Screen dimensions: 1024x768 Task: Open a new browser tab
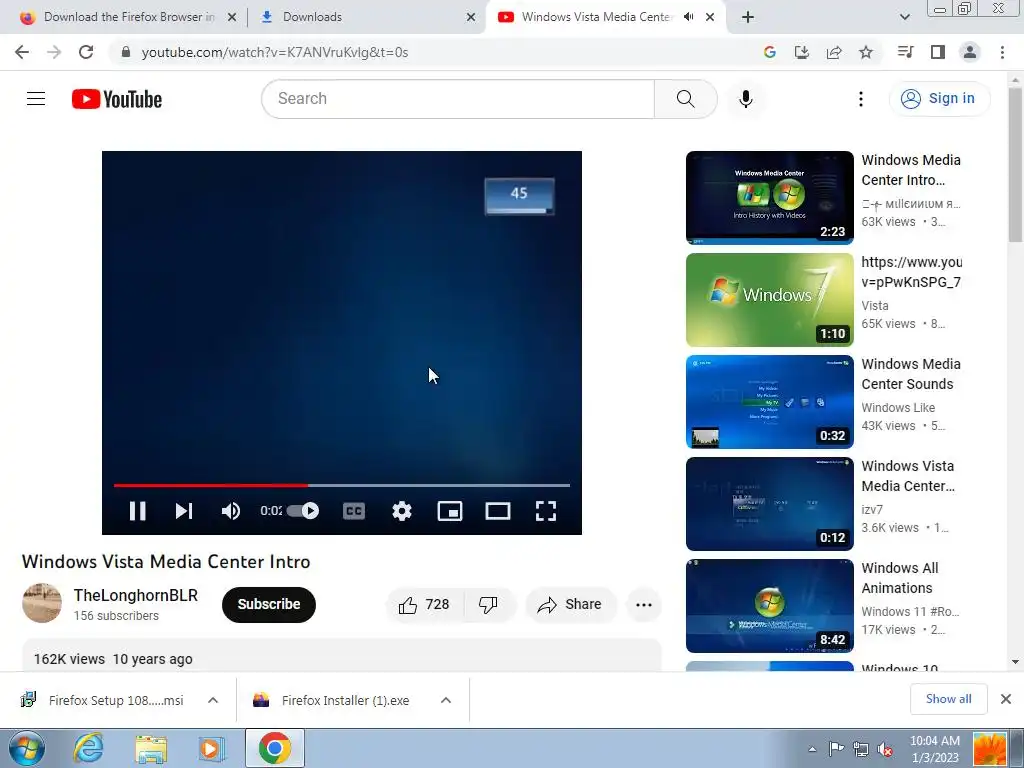[748, 17]
